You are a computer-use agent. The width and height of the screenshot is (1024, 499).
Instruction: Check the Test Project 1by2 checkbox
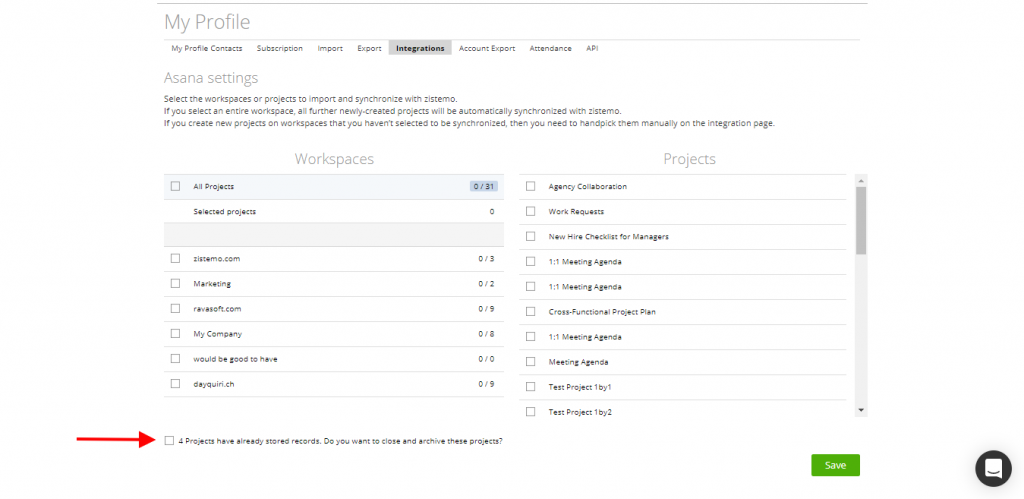point(530,411)
